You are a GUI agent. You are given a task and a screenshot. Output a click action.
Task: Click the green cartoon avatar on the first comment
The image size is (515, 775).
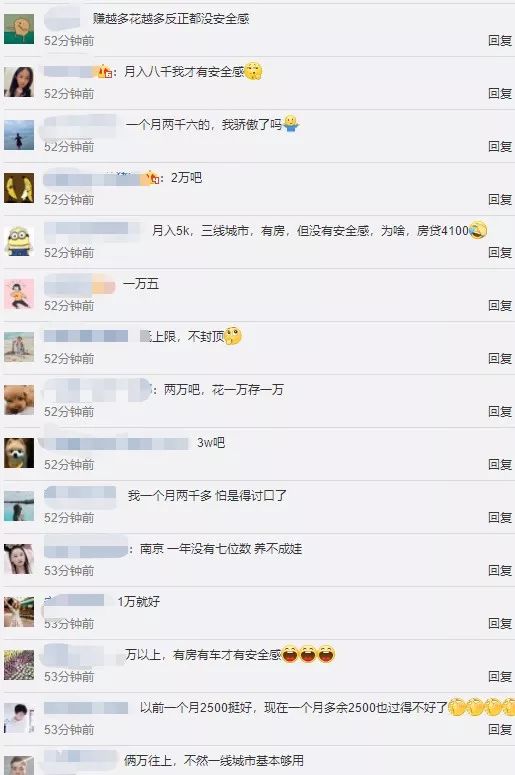19,29
